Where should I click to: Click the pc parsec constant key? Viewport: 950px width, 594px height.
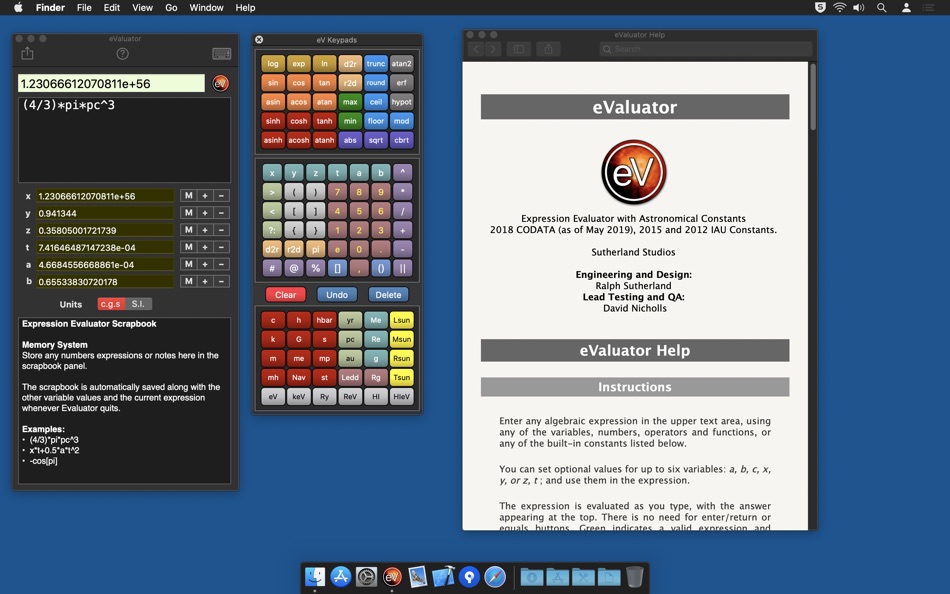pyautogui.click(x=350, y=339)
